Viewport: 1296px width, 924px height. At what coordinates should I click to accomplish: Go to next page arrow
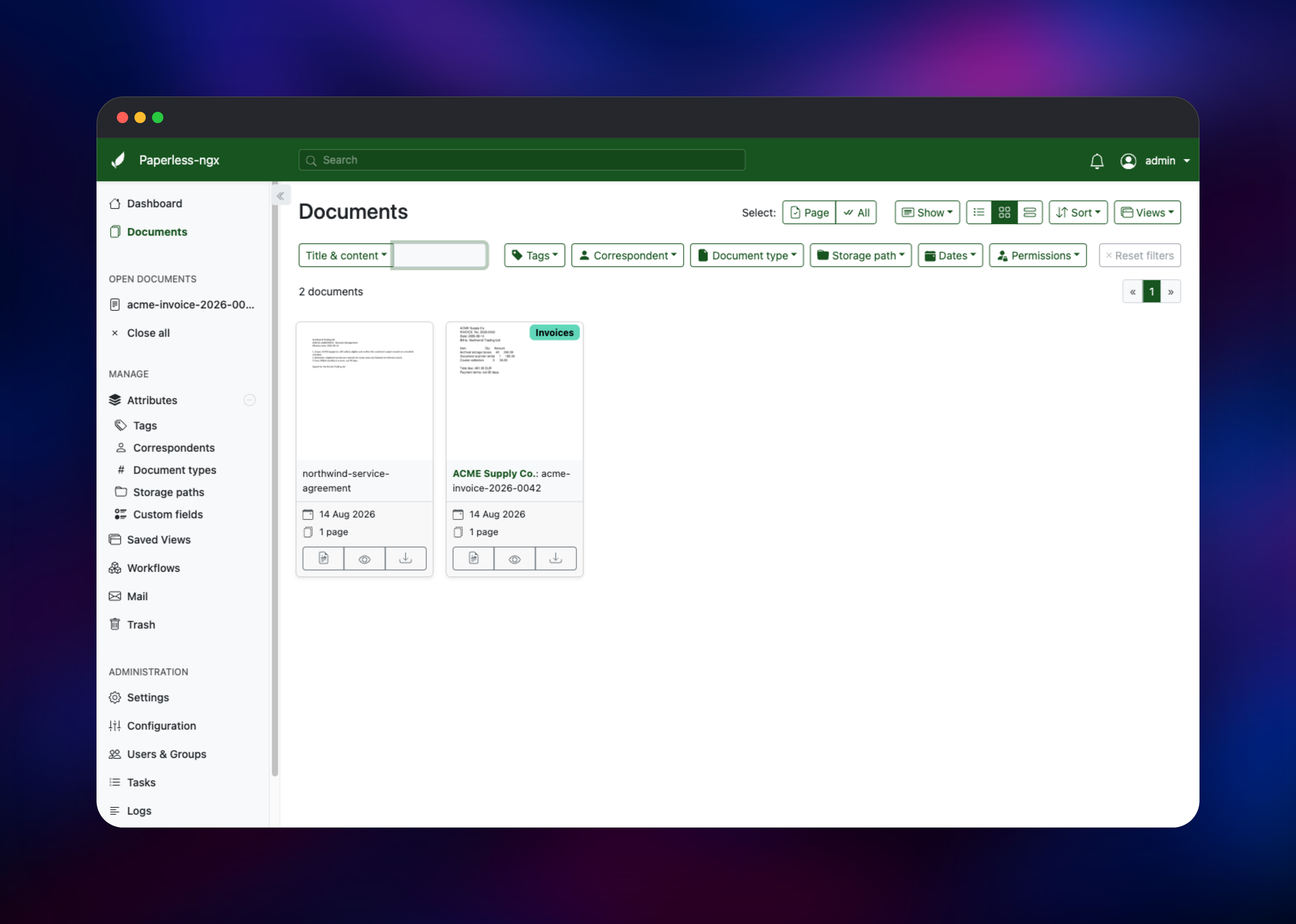(x=1171, y=292)
